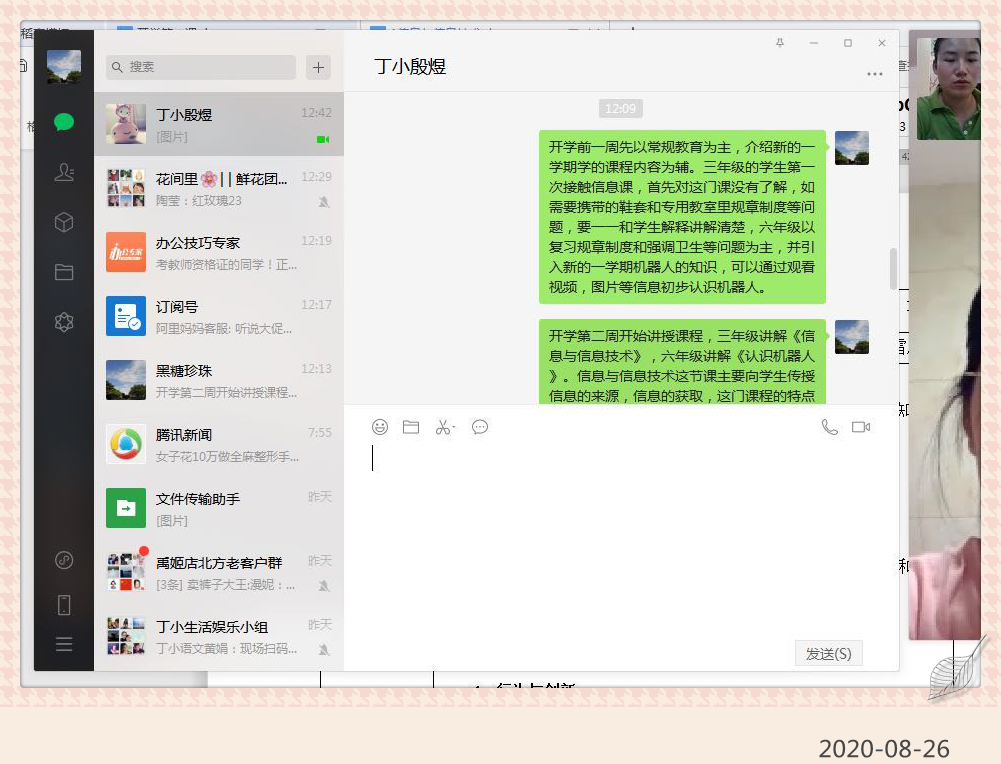Click the first green message about 开学前一周
The width and height of the screenshot is (1001, 764).
point(682,217)
